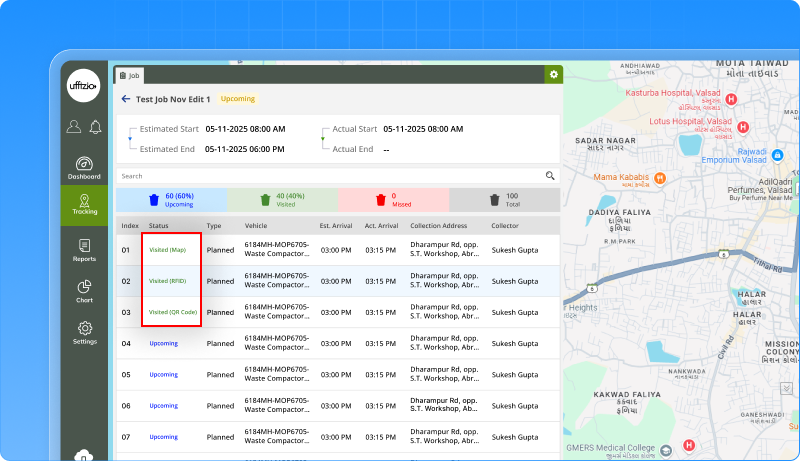This screenshot has width=800, height=461.
Task: Filter by Missed 0 bin
Action: [393, 199]
